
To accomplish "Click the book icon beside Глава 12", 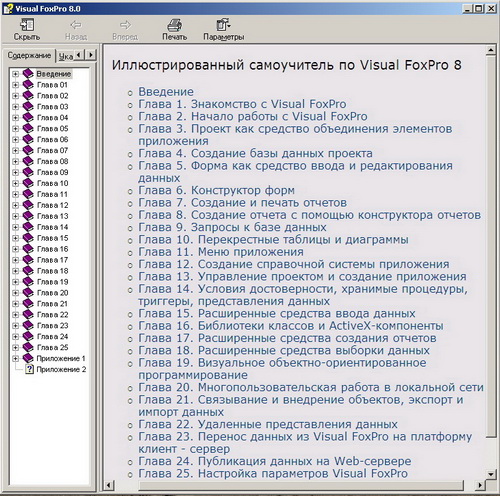I will click(28, 205).
